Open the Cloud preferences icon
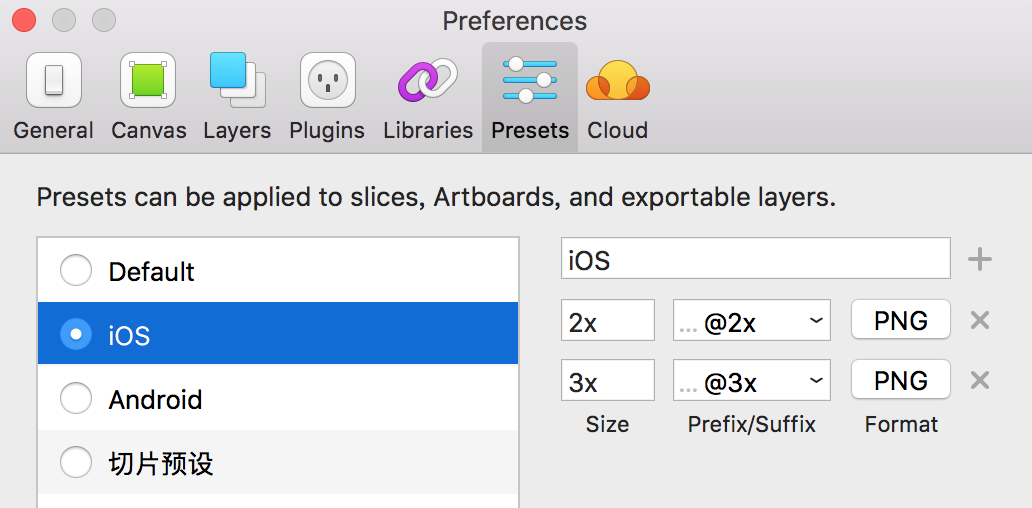 (617, 80)
